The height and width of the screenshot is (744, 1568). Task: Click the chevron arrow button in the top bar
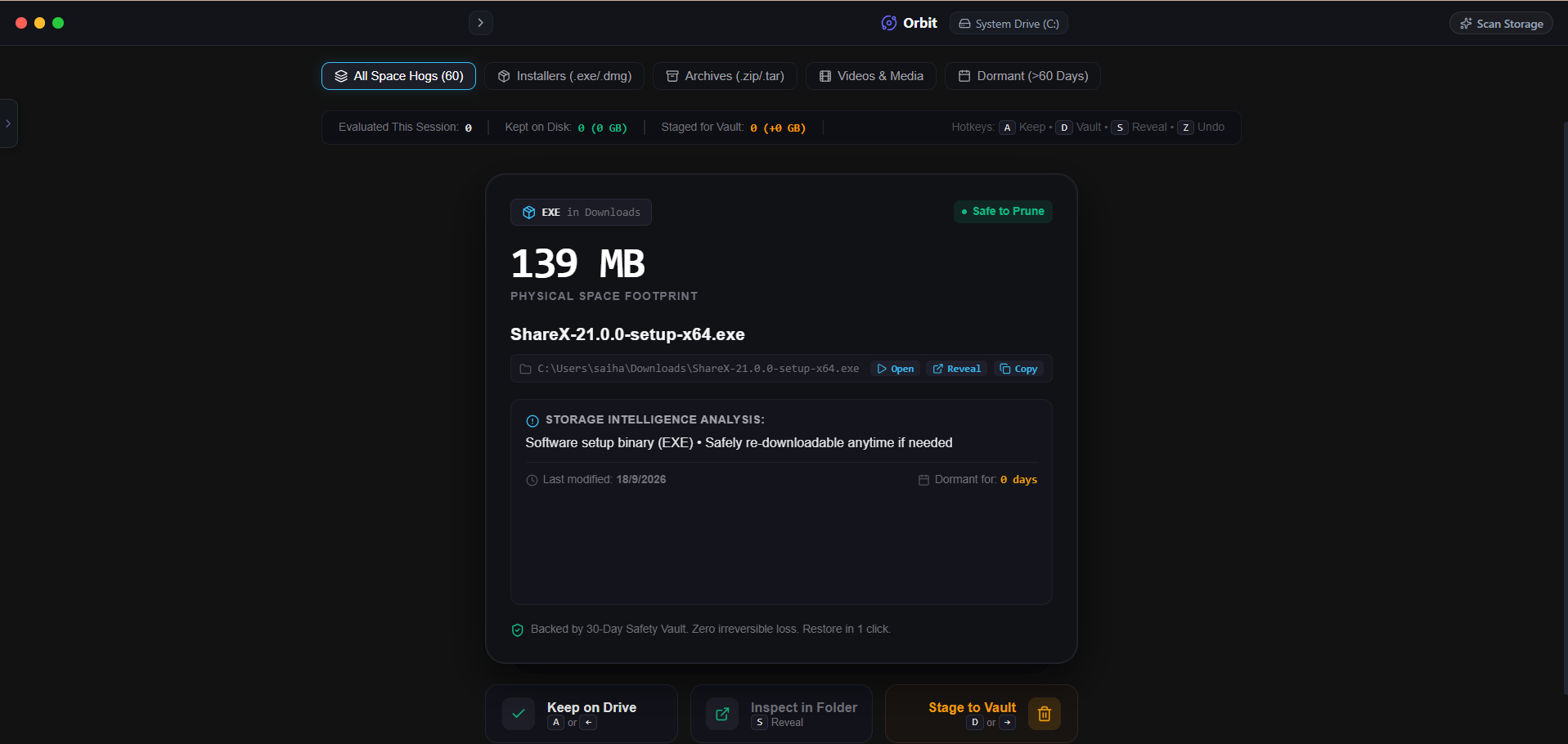481,23
